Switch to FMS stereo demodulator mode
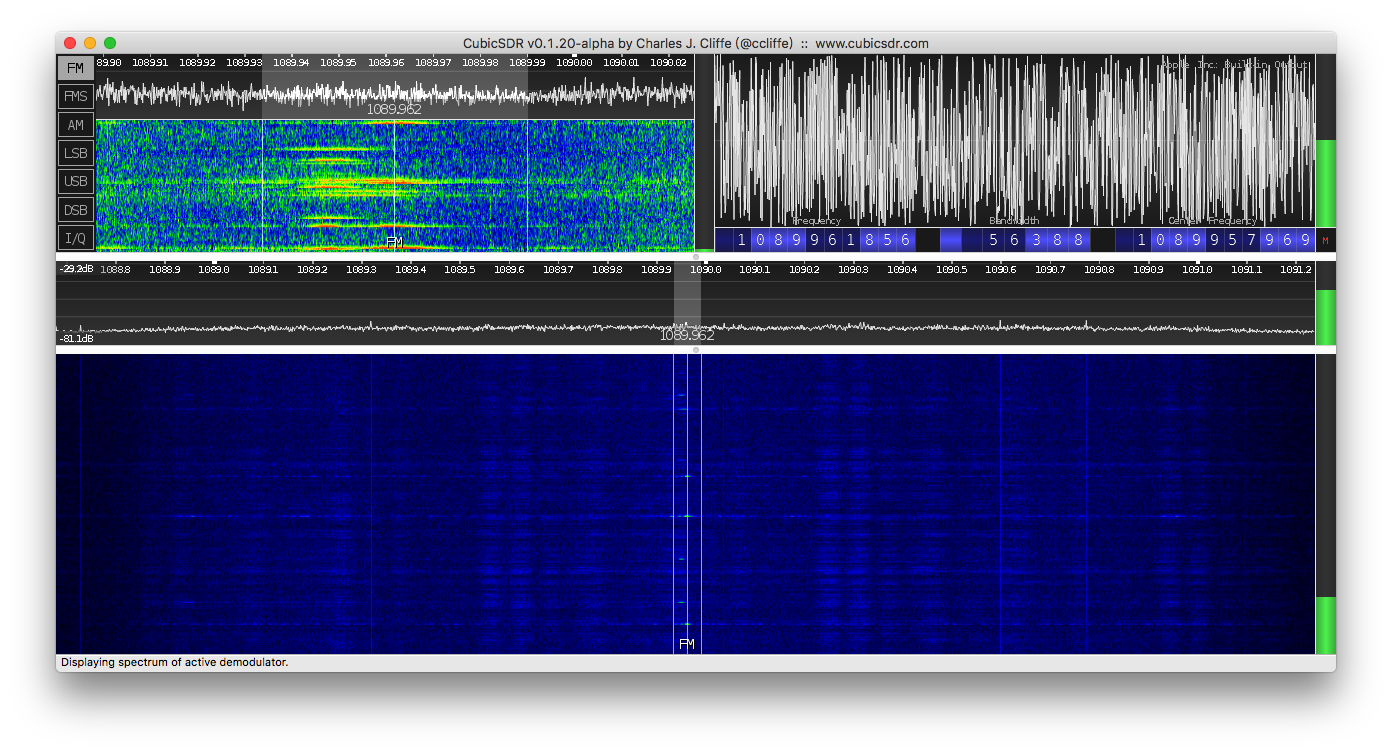Screen dimensions: 1392x752 [x=75, y=96]
